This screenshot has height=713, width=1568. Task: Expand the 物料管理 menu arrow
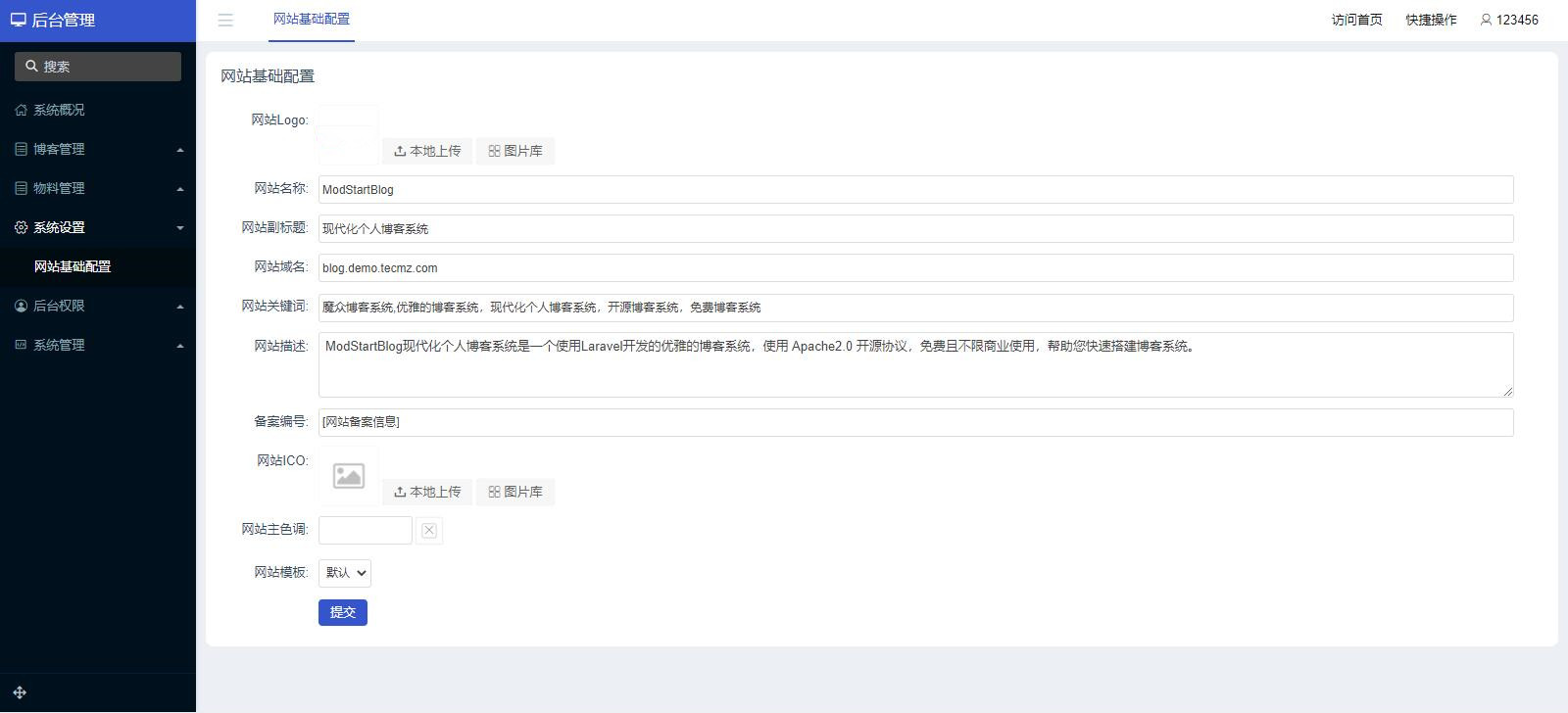coord(180,189)
